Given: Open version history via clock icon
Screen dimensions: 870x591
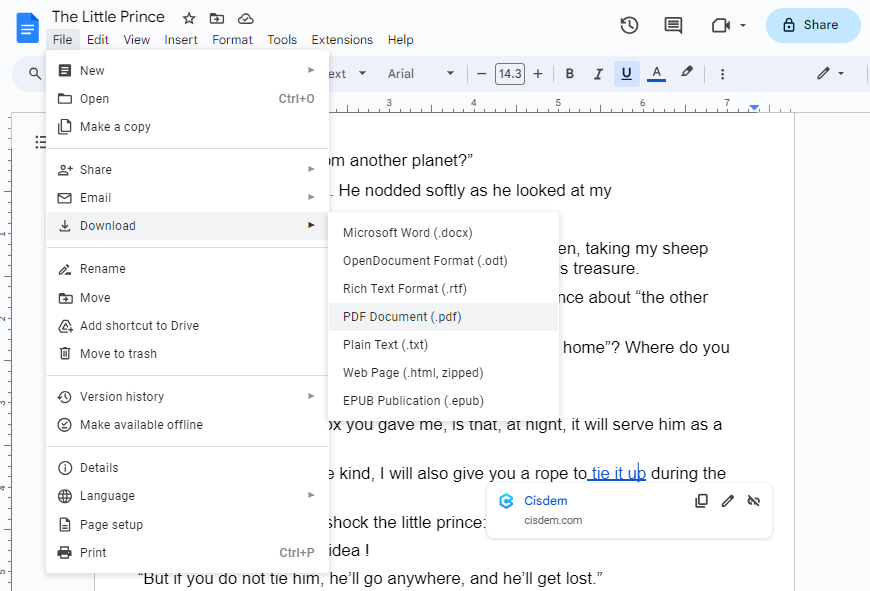Looking at the screenshot, I should pos(629,26).
